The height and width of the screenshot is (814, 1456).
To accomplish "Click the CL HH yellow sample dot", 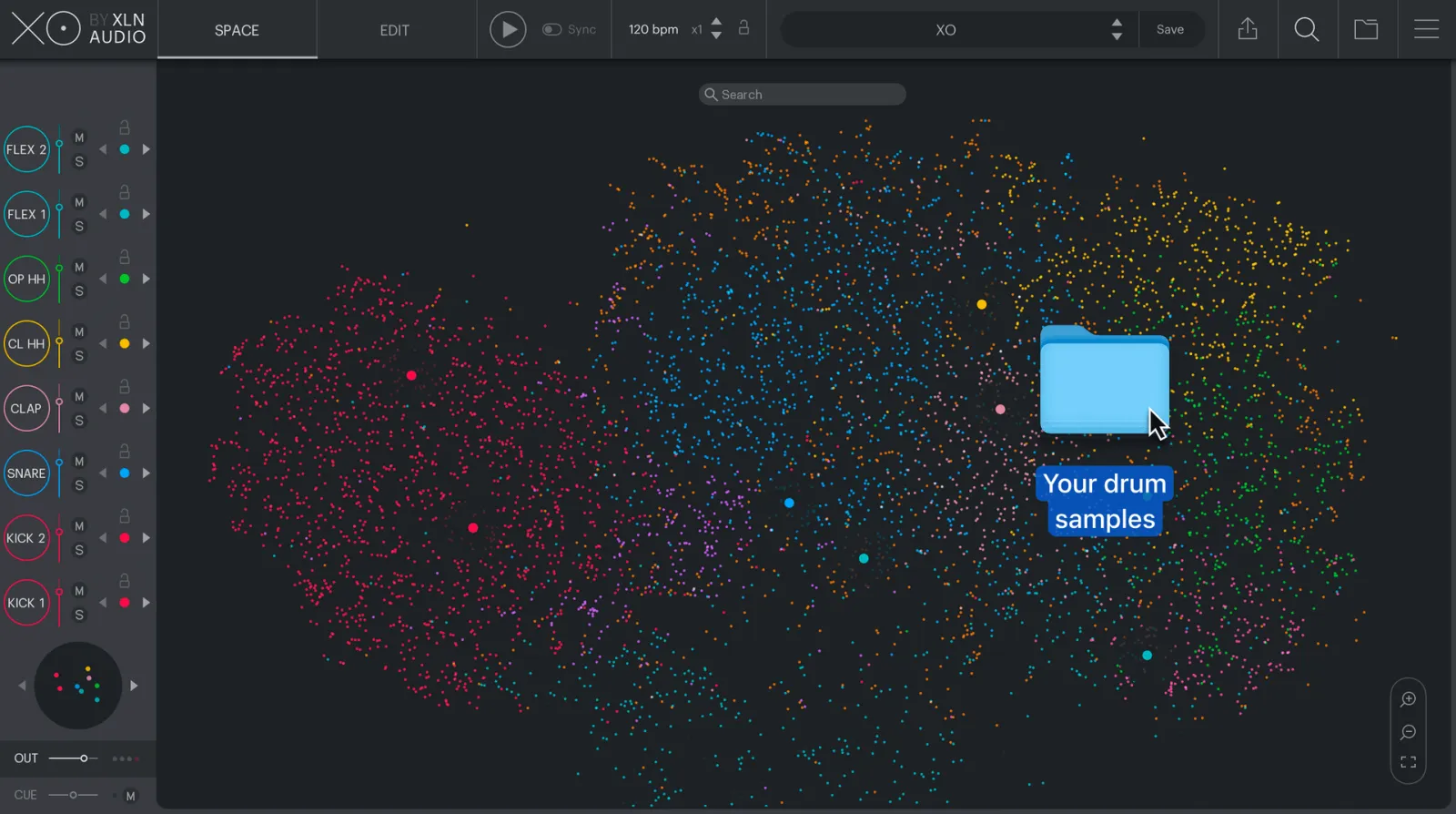I will (x=125, y=343).
